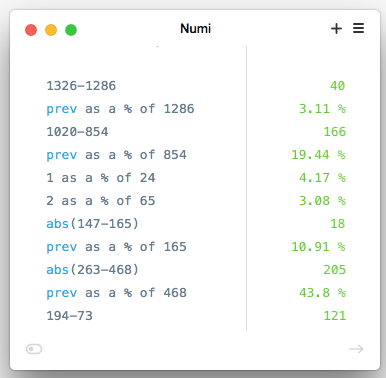Minimize the Numi window with yellow button

[x=51, y=30]
